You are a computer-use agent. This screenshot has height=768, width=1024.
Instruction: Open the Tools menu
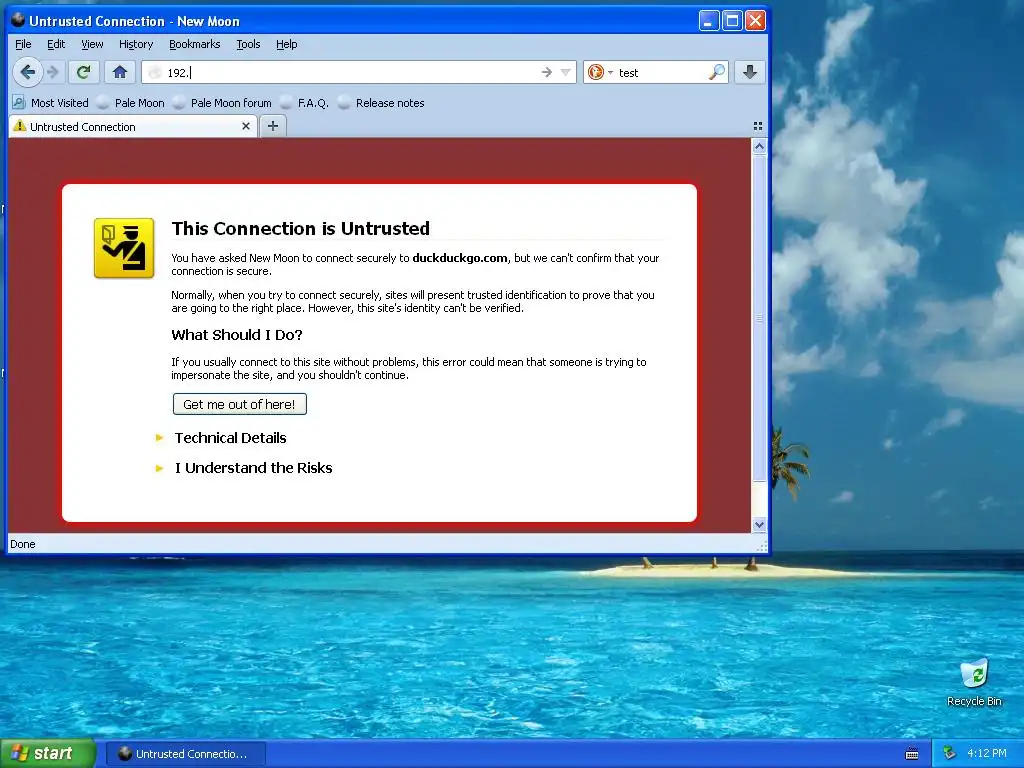tap(248, 44)
